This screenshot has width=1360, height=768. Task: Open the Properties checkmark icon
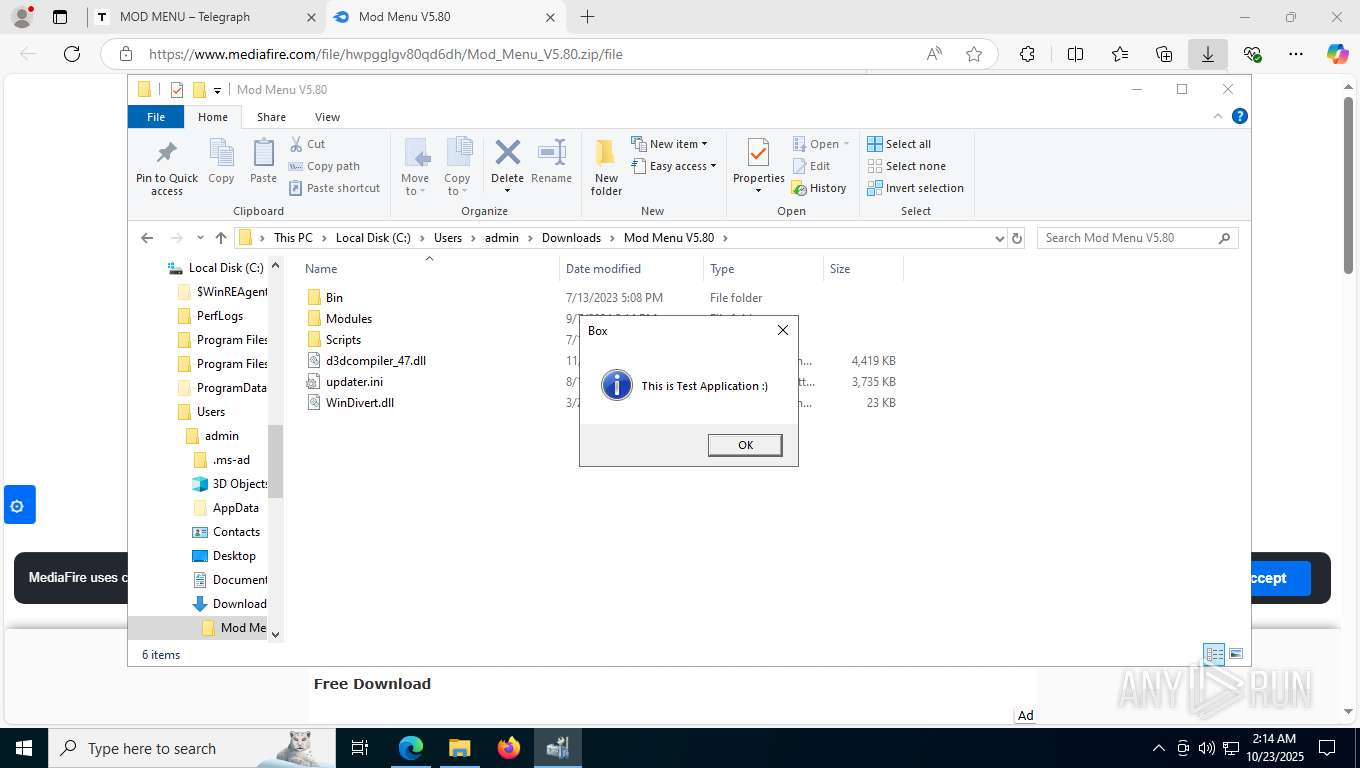(758, 153)
